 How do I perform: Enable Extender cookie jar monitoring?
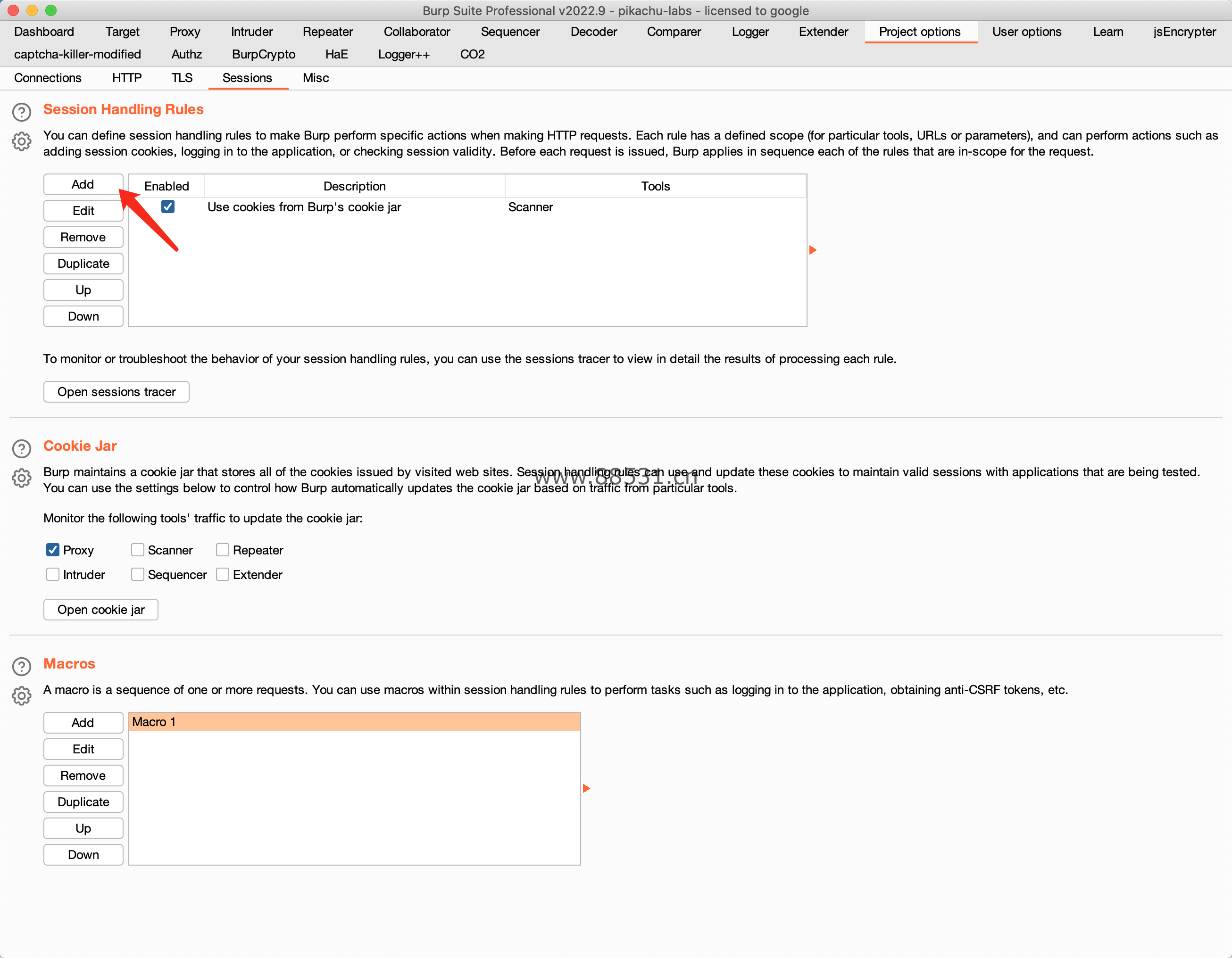(x=223, y=575)
